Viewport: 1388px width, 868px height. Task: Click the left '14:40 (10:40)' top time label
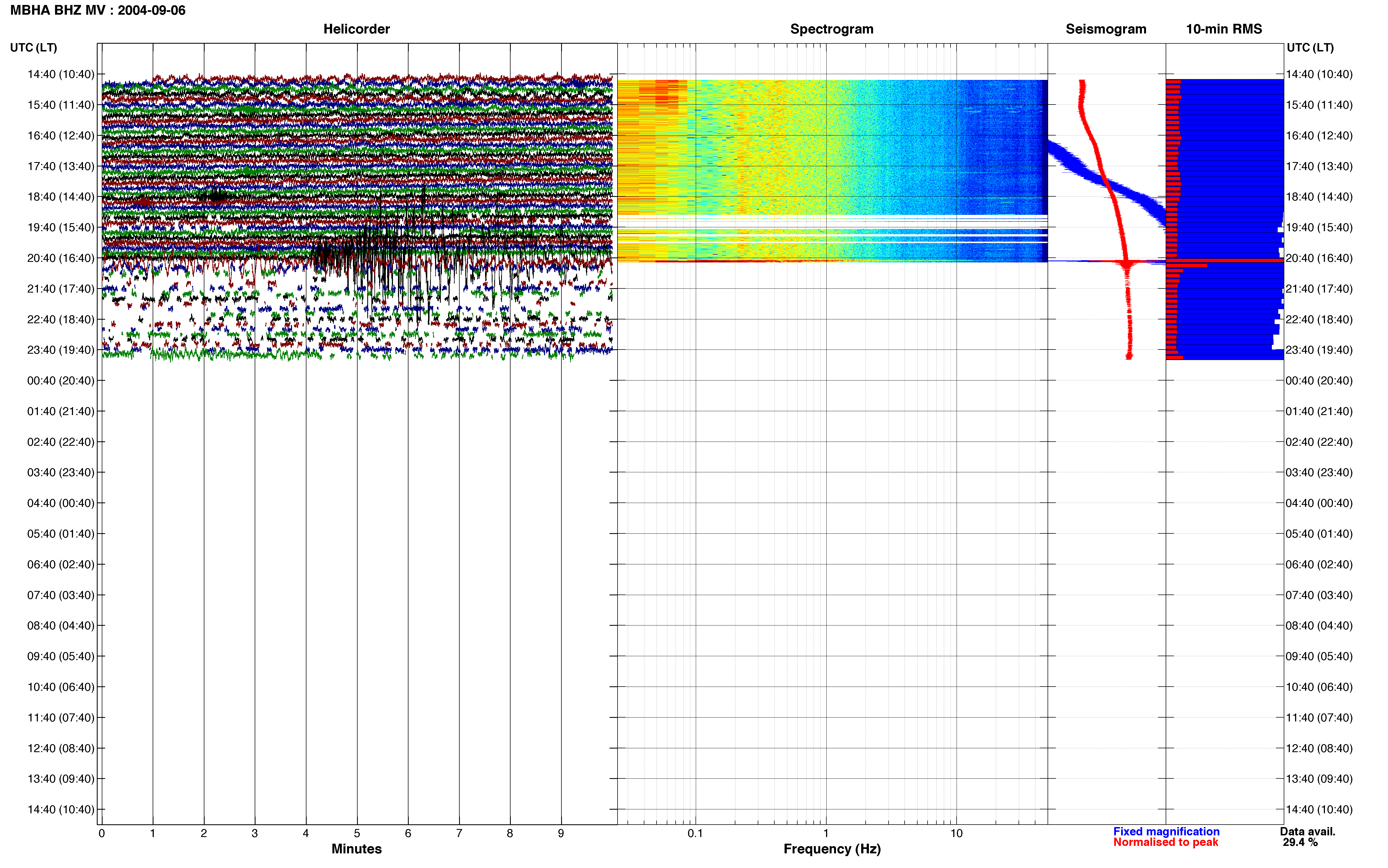click(x=61, y=74)
